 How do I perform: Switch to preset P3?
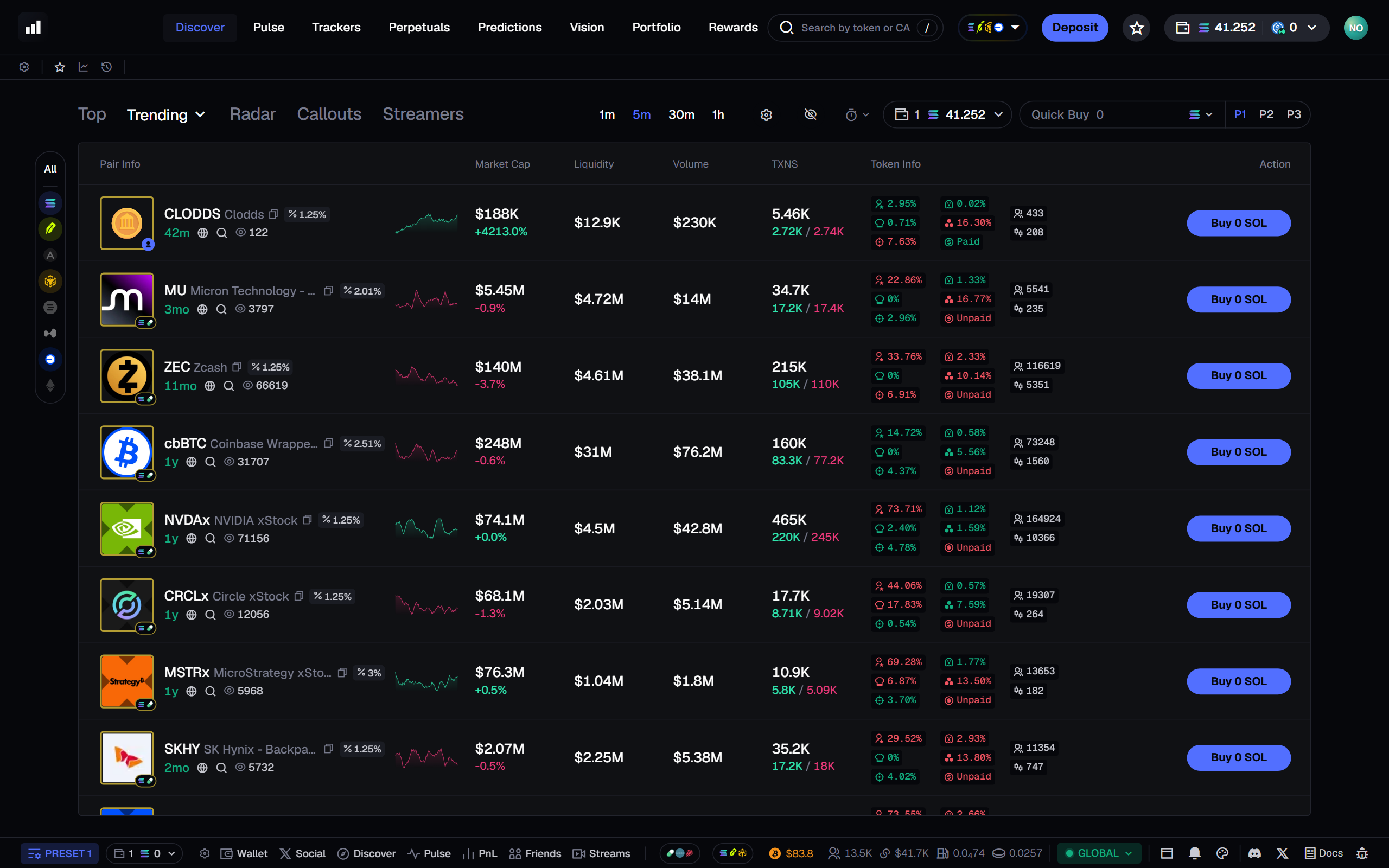point(1294,114)
